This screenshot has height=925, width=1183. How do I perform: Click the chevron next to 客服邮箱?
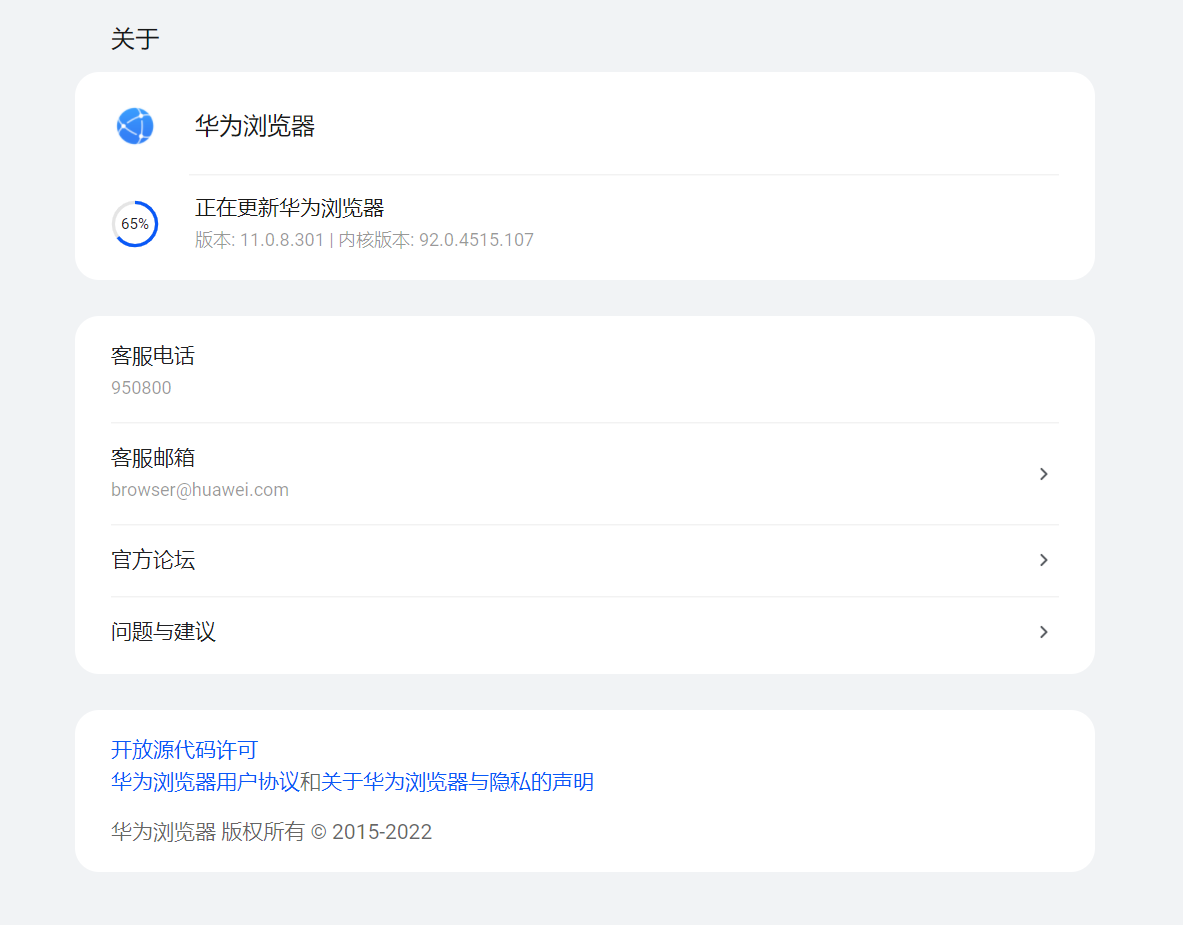click(x=1043, y=474)
